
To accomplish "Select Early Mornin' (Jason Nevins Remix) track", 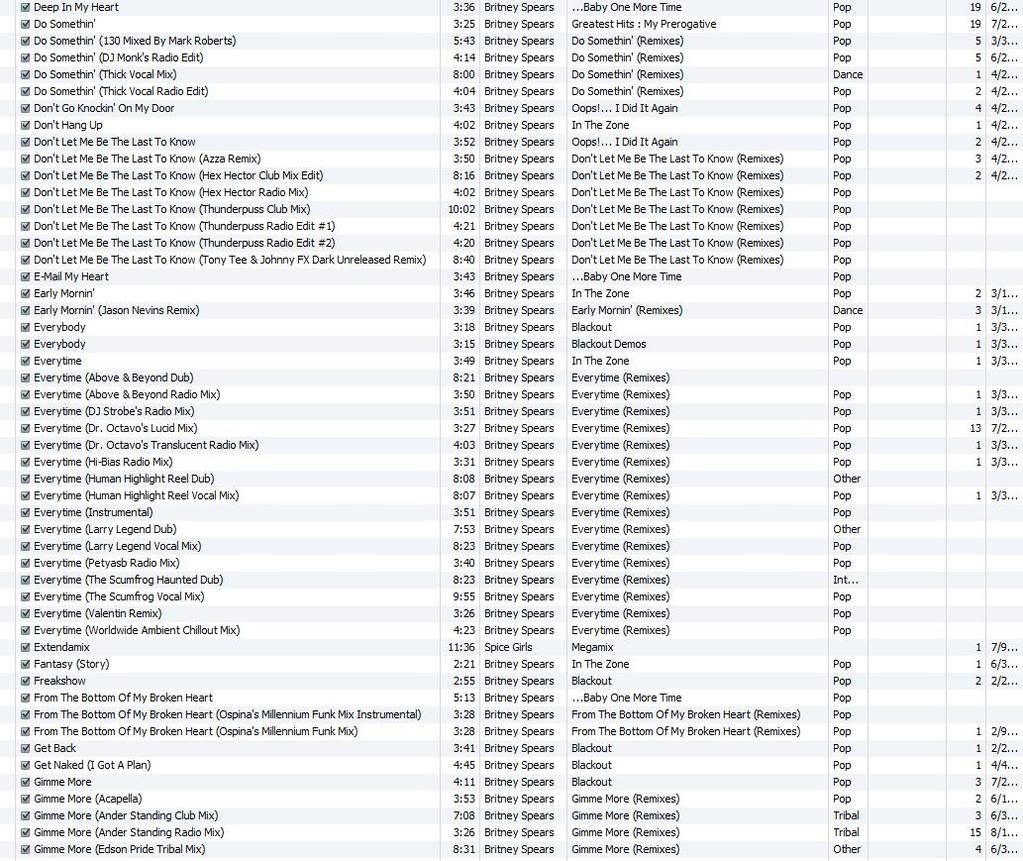I will pos(116,310).
